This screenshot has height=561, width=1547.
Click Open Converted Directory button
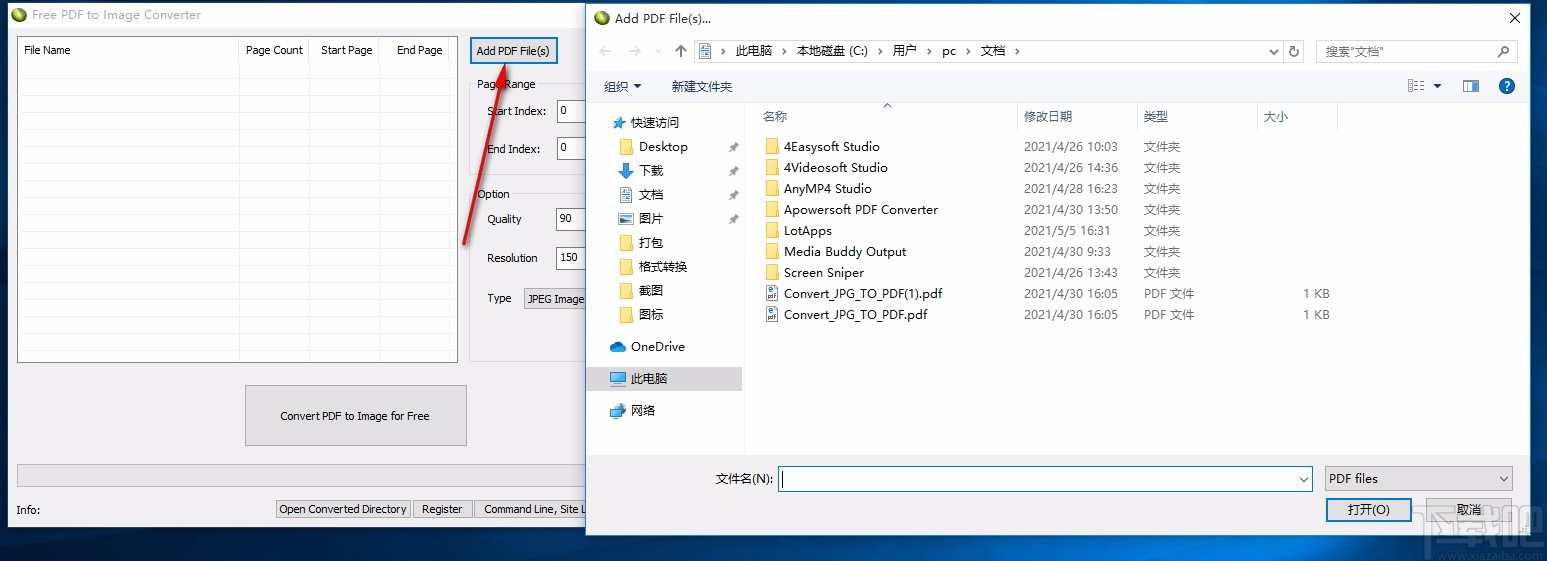pos(343,509)
